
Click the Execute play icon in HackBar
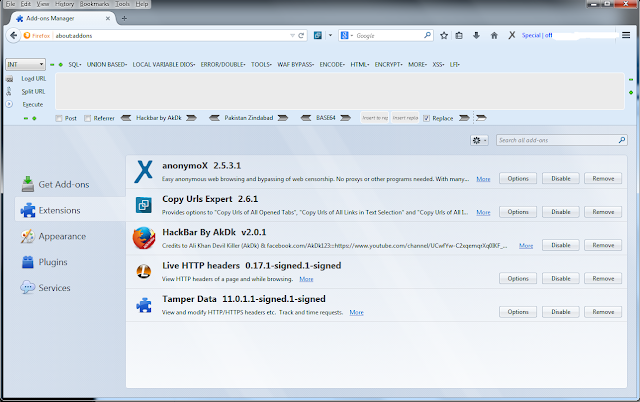[x=9, y=104]
